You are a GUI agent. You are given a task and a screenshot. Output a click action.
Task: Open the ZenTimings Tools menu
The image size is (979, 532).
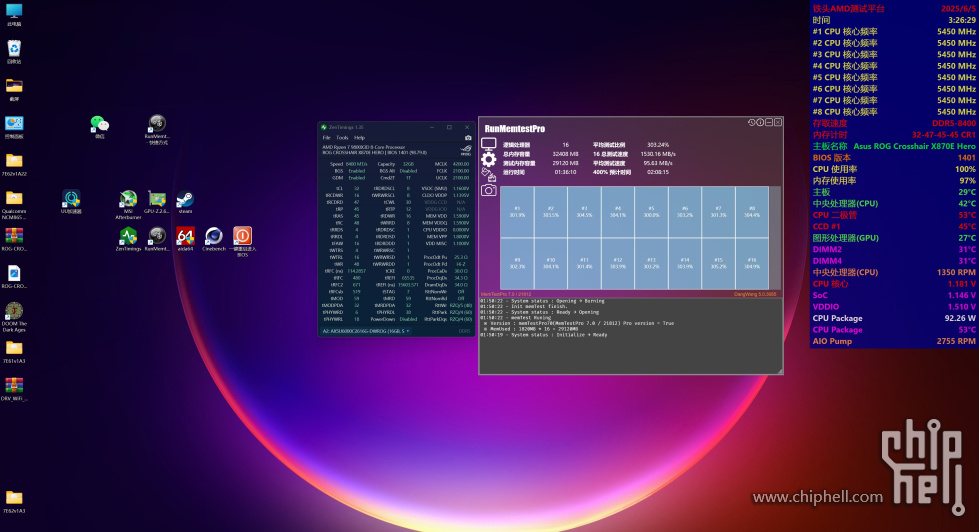coord(342,137)
